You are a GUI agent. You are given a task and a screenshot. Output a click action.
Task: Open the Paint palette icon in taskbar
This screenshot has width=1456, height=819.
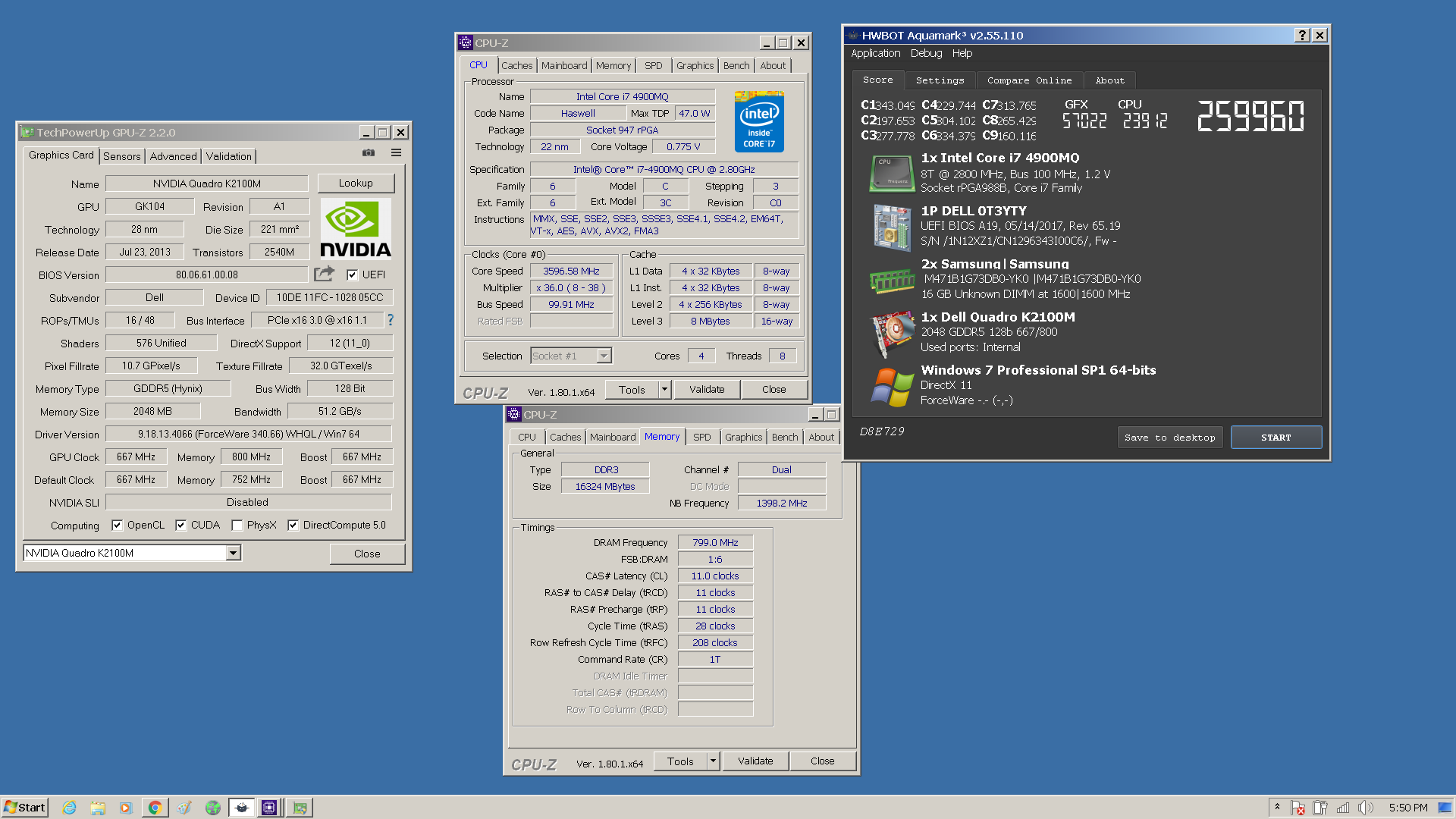[184, 808]
